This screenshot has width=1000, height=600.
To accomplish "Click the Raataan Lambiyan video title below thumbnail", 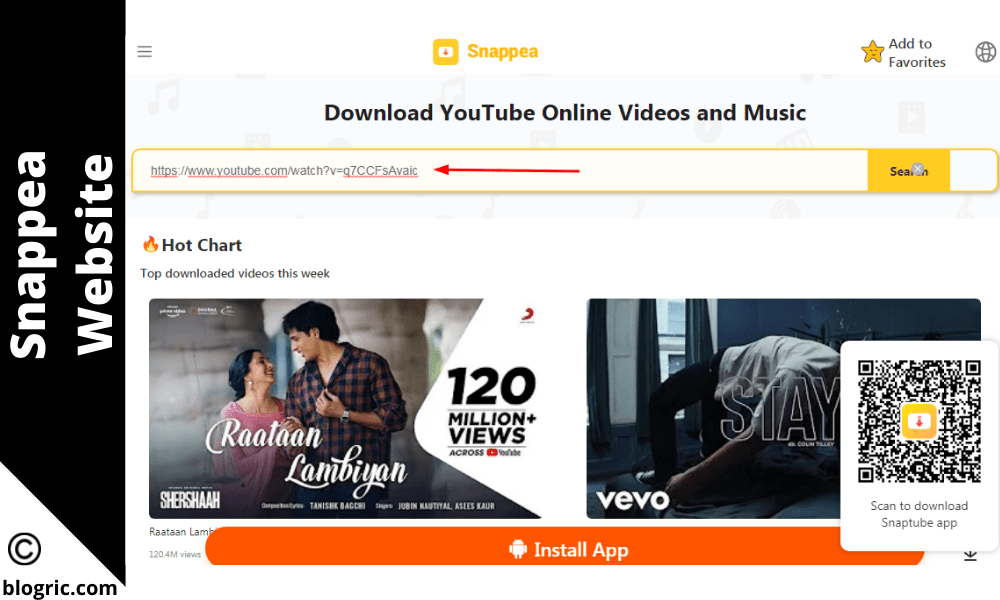I will pyautogui.click(x=180, y=532).
